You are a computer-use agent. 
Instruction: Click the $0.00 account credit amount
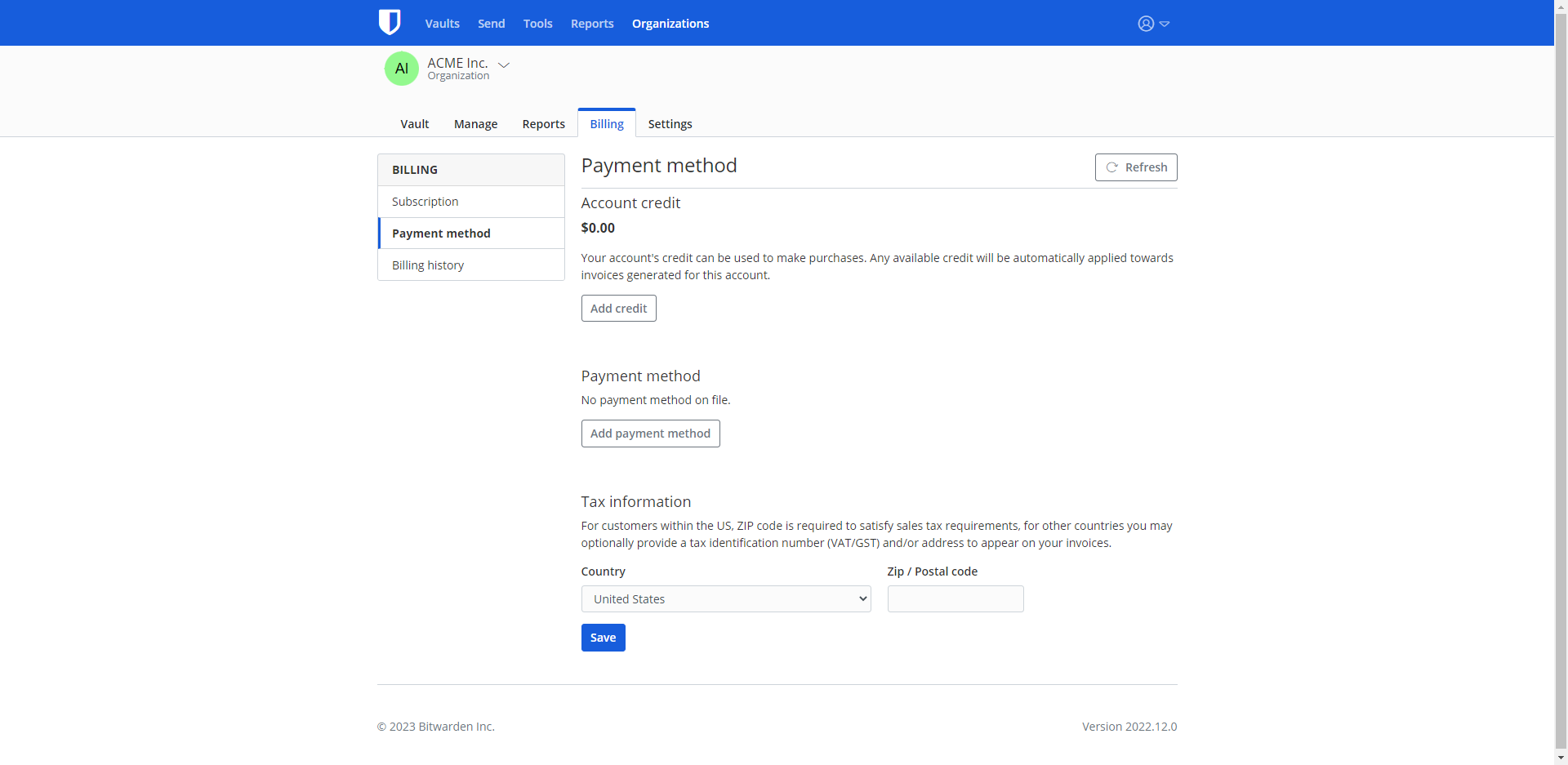(598, 228)
